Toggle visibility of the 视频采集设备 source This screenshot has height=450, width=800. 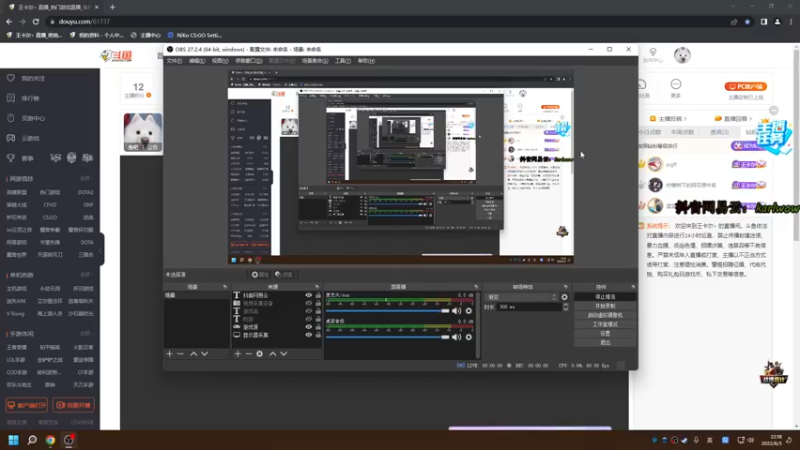pyautogui.click(x=308, y=303)
